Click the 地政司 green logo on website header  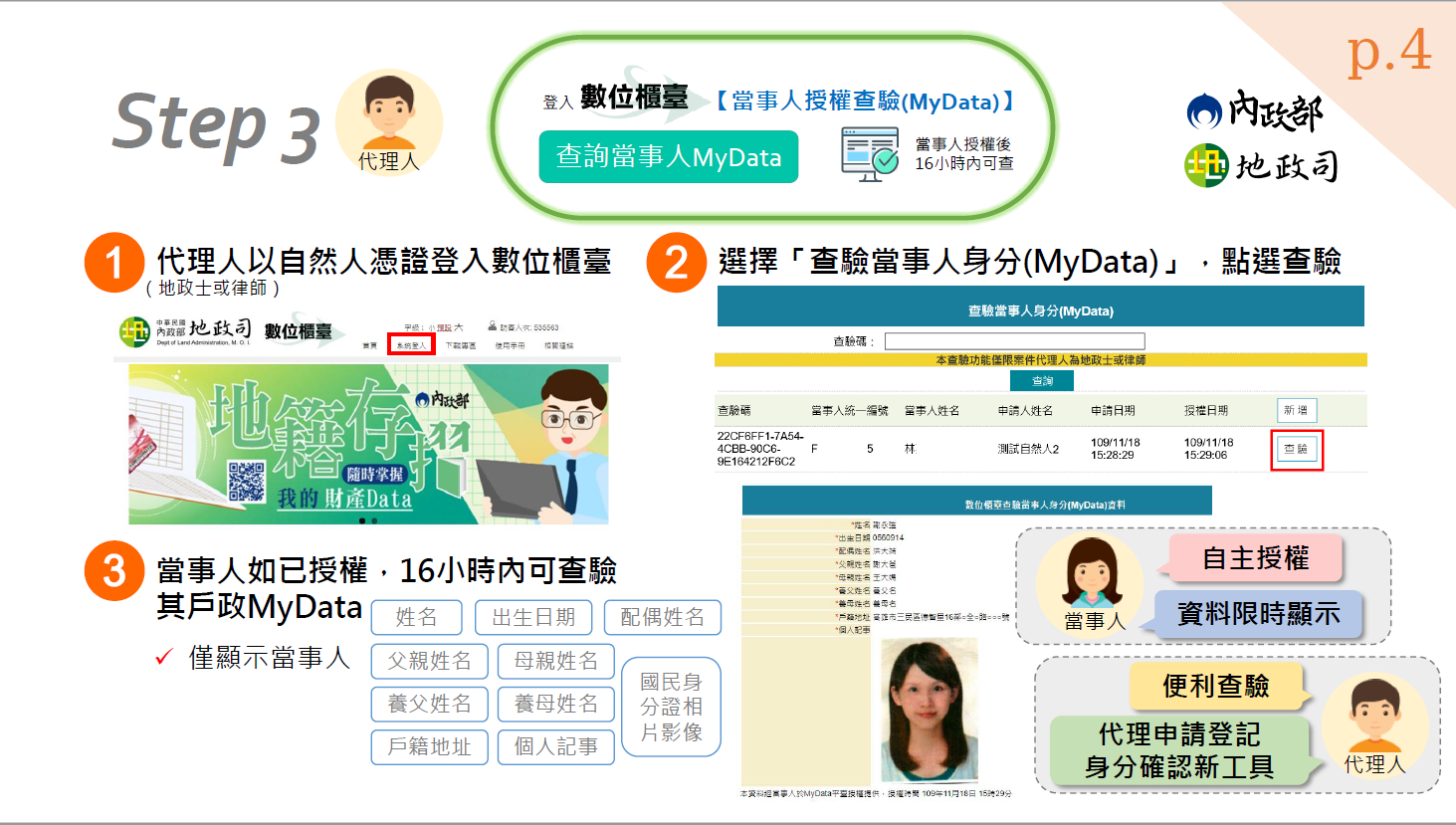tap(134, 331)
